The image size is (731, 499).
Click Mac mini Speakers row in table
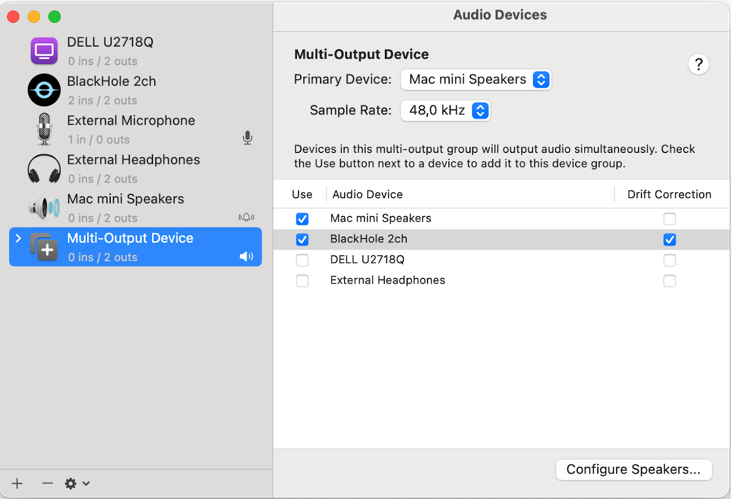502,219
